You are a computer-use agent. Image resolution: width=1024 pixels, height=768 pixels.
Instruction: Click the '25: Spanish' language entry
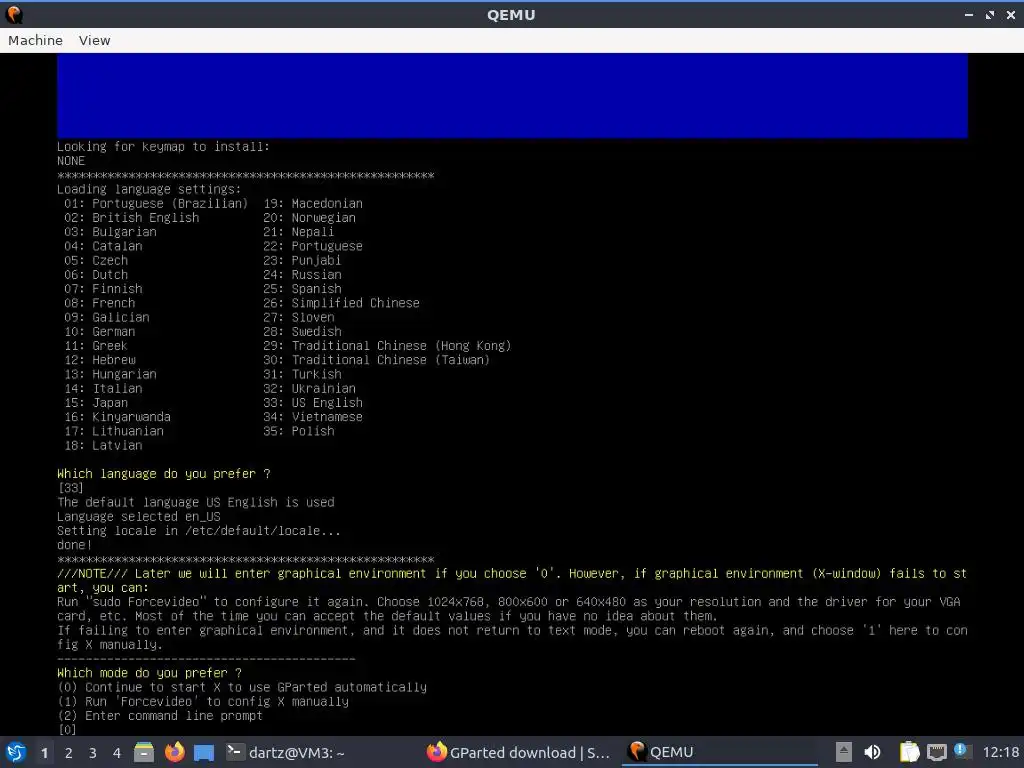(302, 289)
